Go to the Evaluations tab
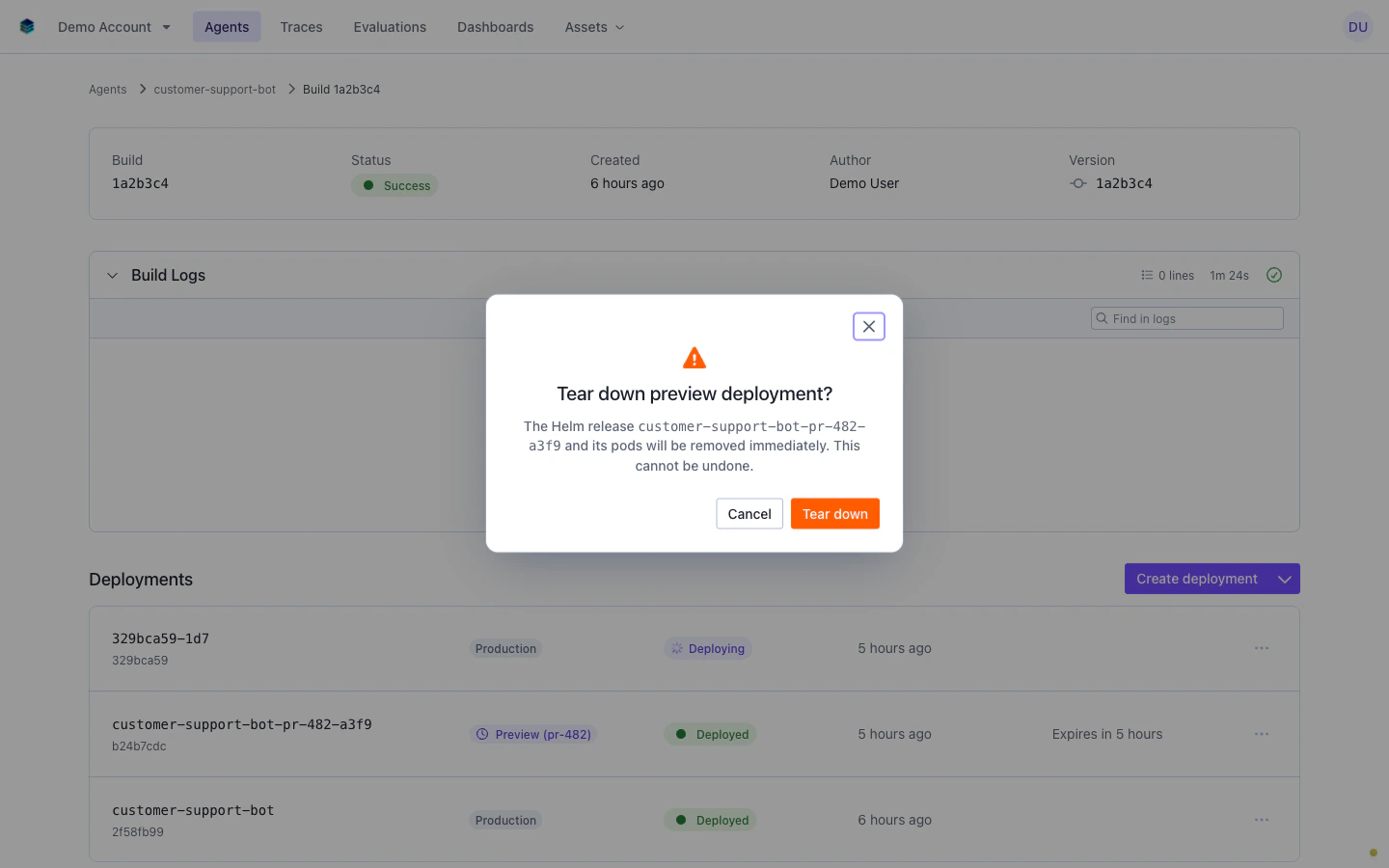 coord(390,27)
